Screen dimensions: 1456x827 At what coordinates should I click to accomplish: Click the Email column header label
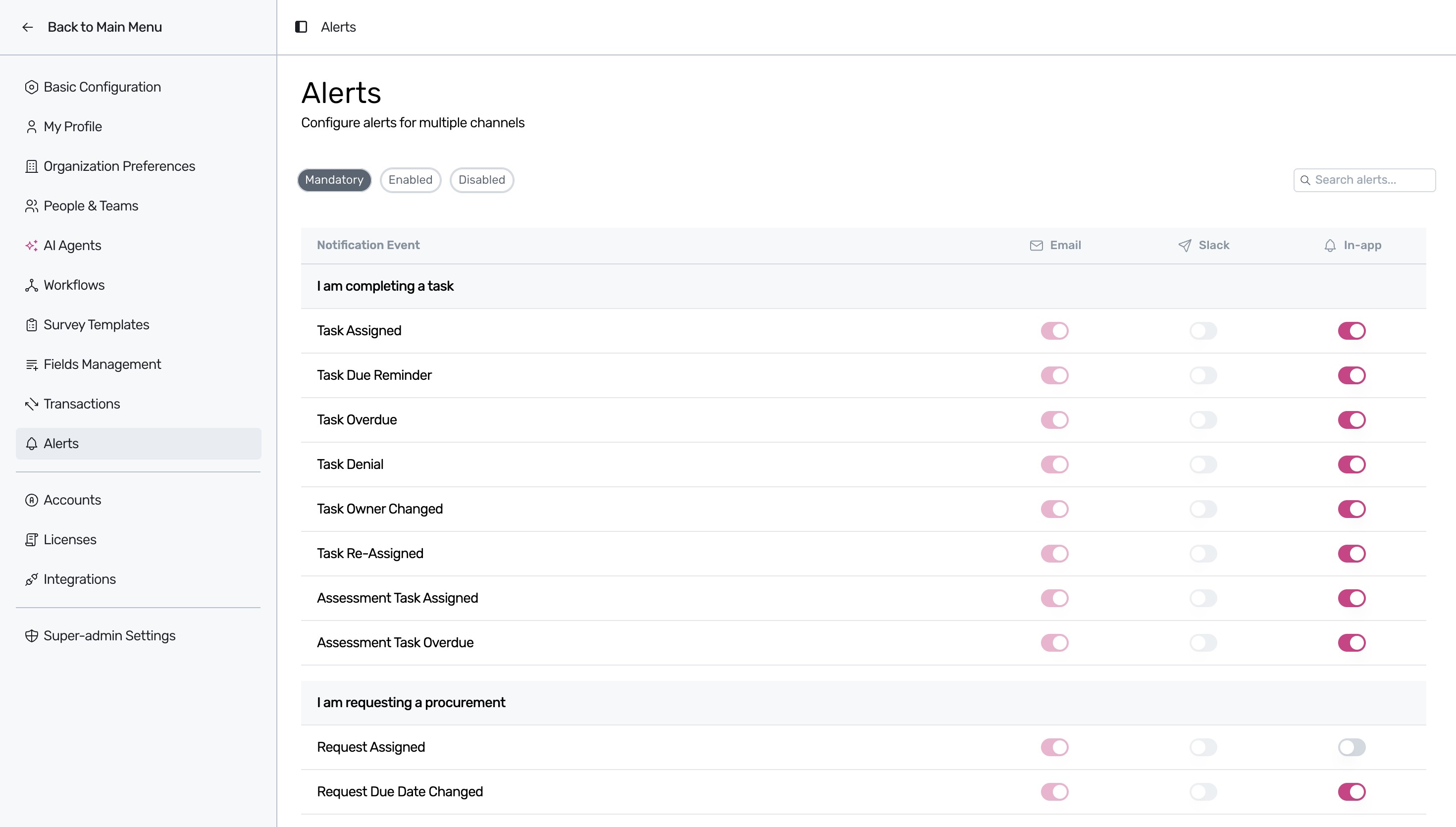point(1065,245)
